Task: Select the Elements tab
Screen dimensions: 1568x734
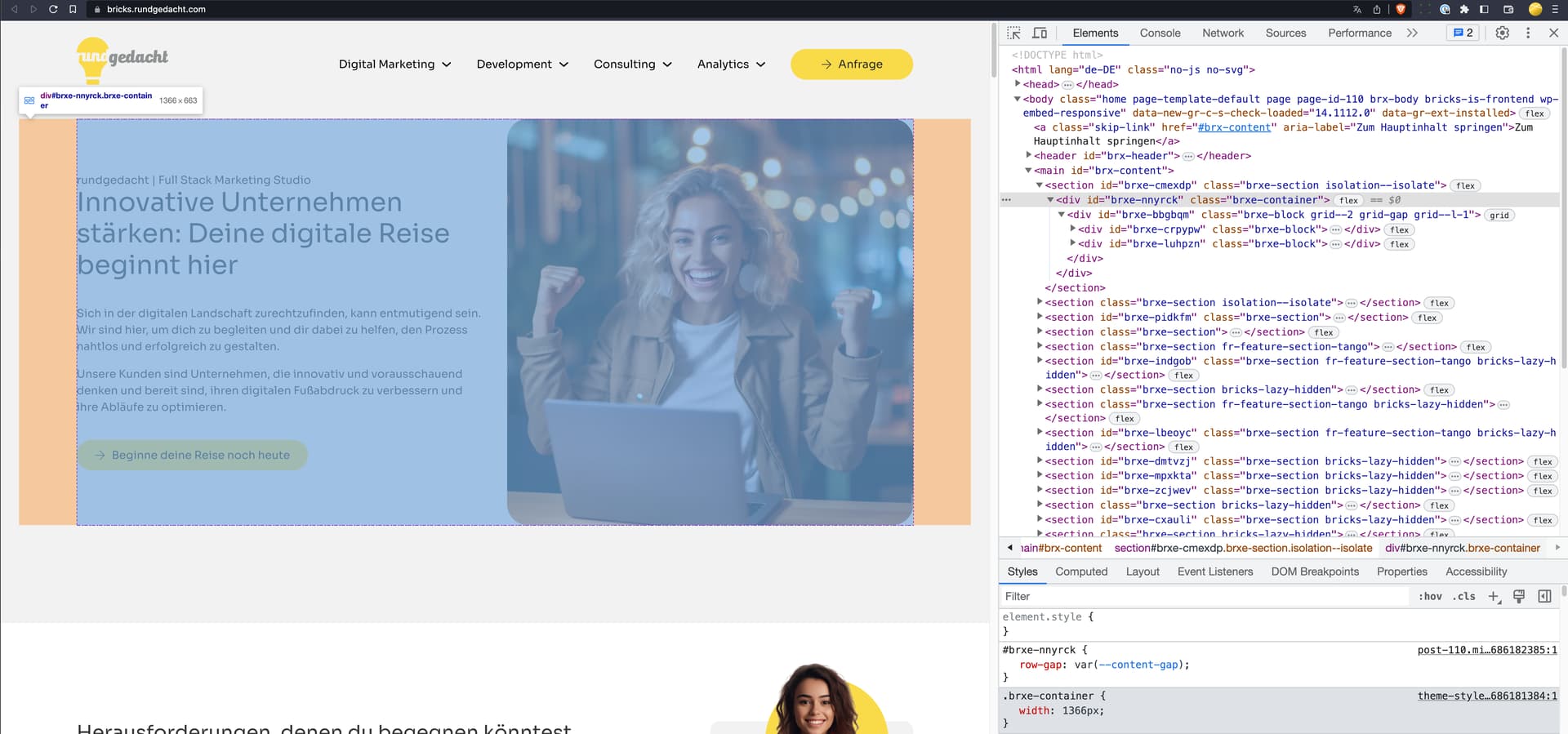Action: click(x=1095, y=33)
